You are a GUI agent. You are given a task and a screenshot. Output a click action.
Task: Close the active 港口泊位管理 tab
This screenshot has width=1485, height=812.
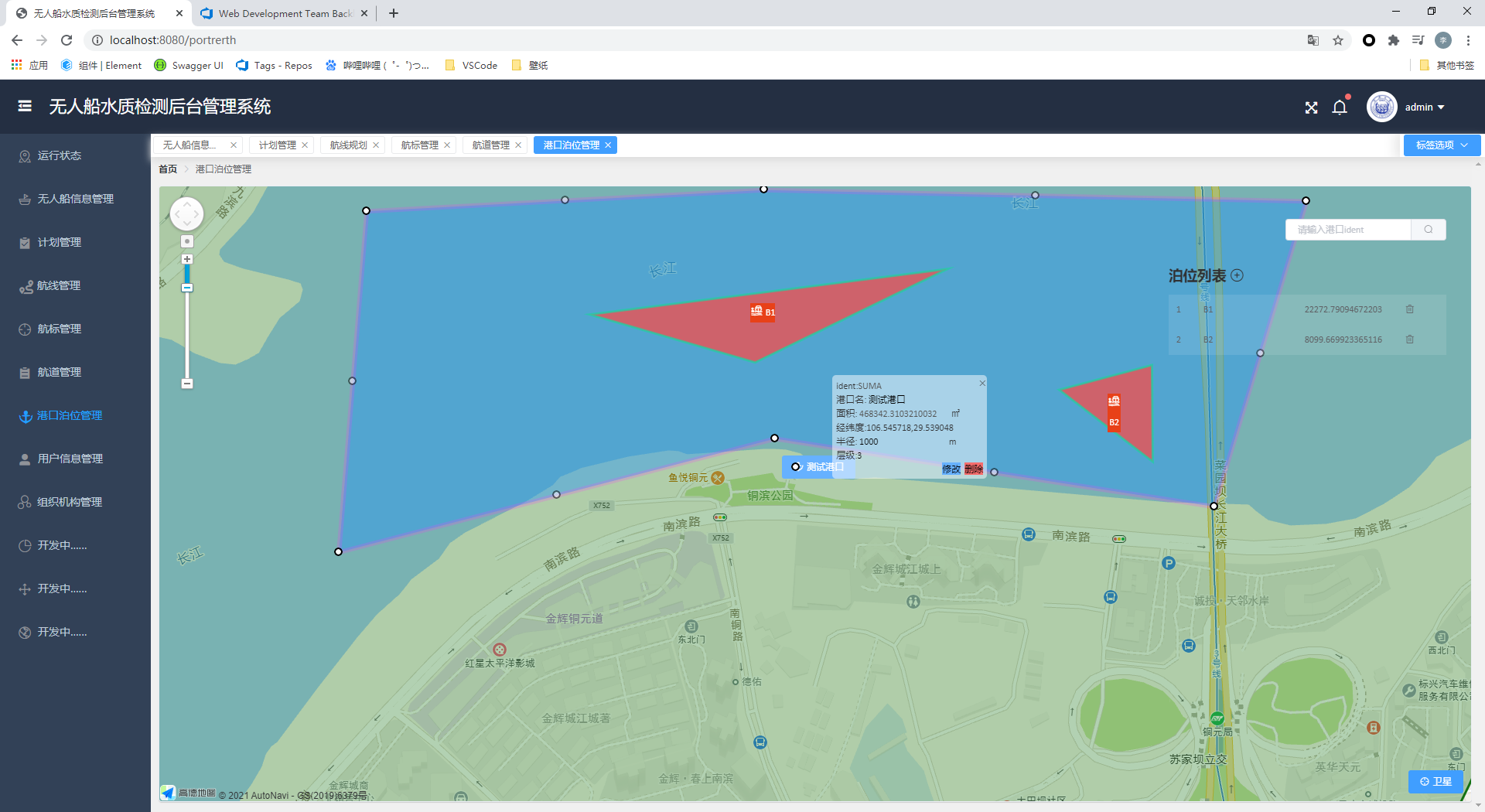[608, 145]
